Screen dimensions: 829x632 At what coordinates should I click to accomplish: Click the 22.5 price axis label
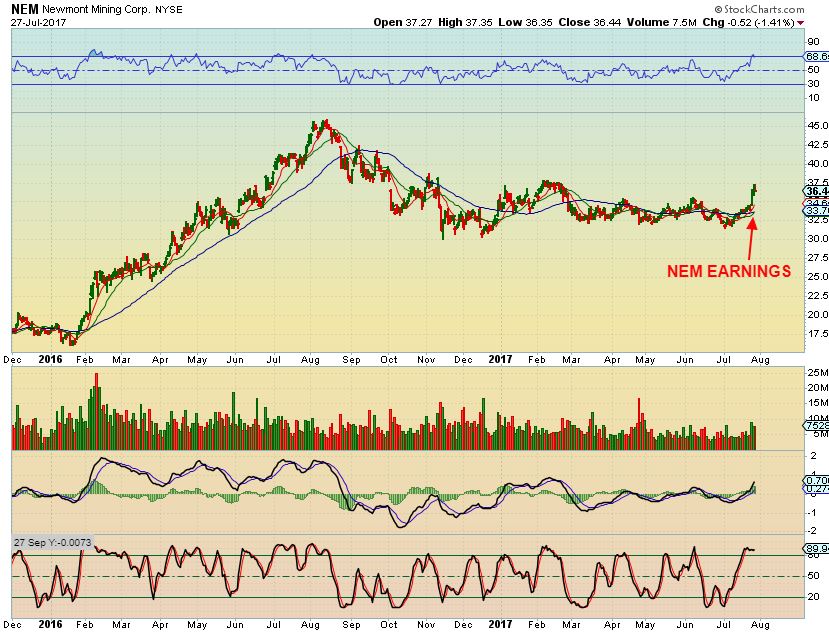(817, 296)
